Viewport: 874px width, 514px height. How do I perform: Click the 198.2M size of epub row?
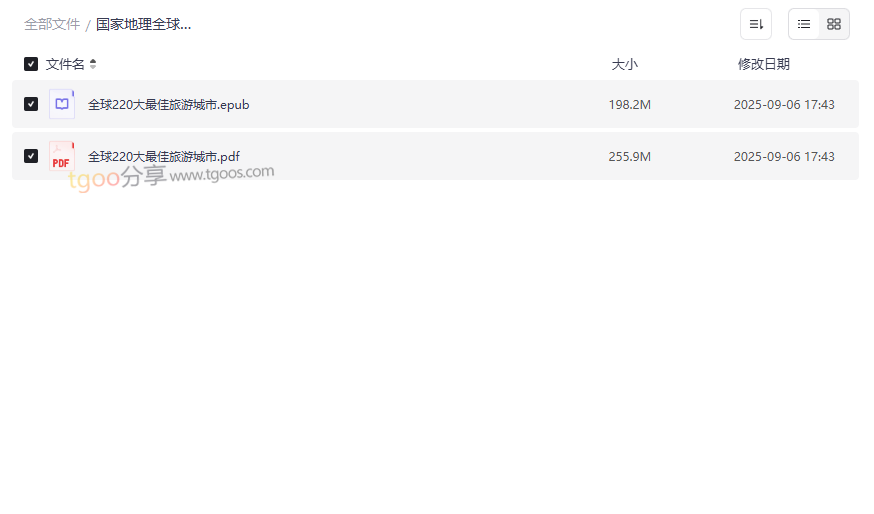pyautogui.click(x=629, y=105)
